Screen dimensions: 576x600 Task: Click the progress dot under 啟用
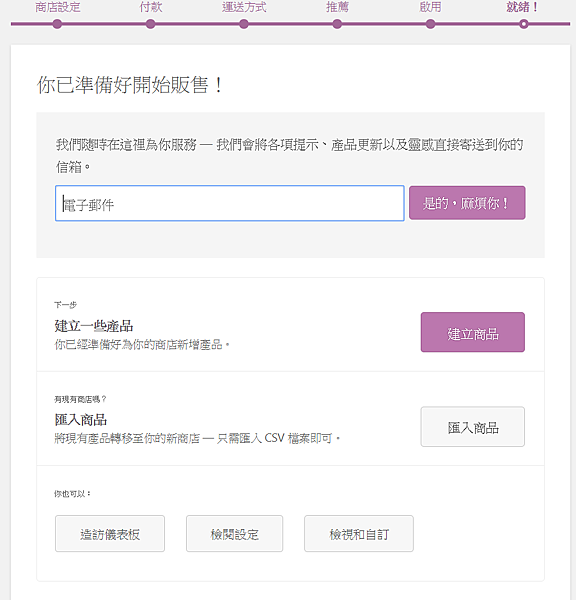coord(430,24)
